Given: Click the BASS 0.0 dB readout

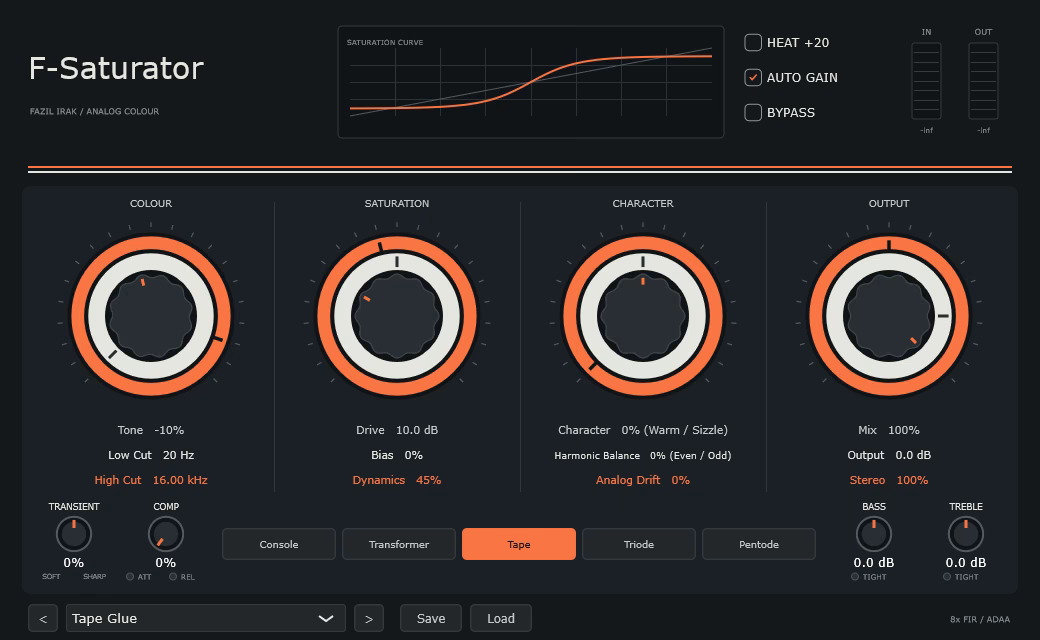Looking at the screenshot, I should coord(874,562).
